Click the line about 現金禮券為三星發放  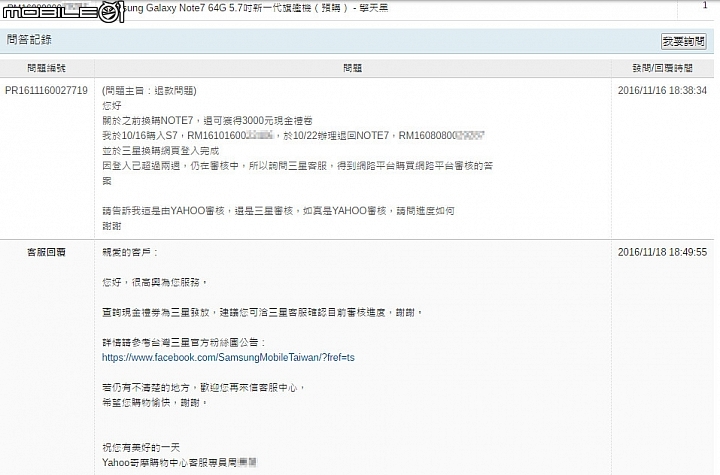click(x=262, y=312)
